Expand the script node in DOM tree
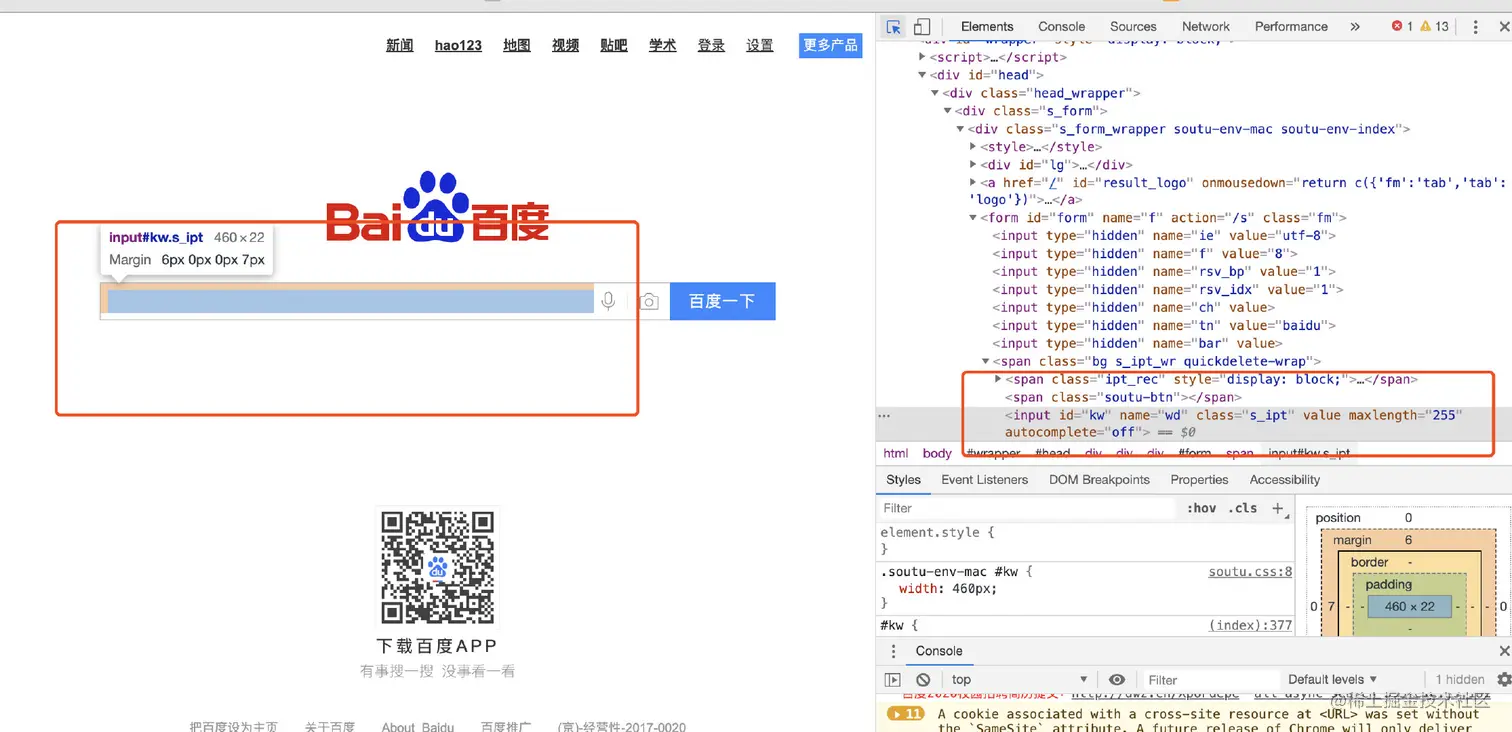This screenshot has height=732, width=1512. tap(922, 57)
